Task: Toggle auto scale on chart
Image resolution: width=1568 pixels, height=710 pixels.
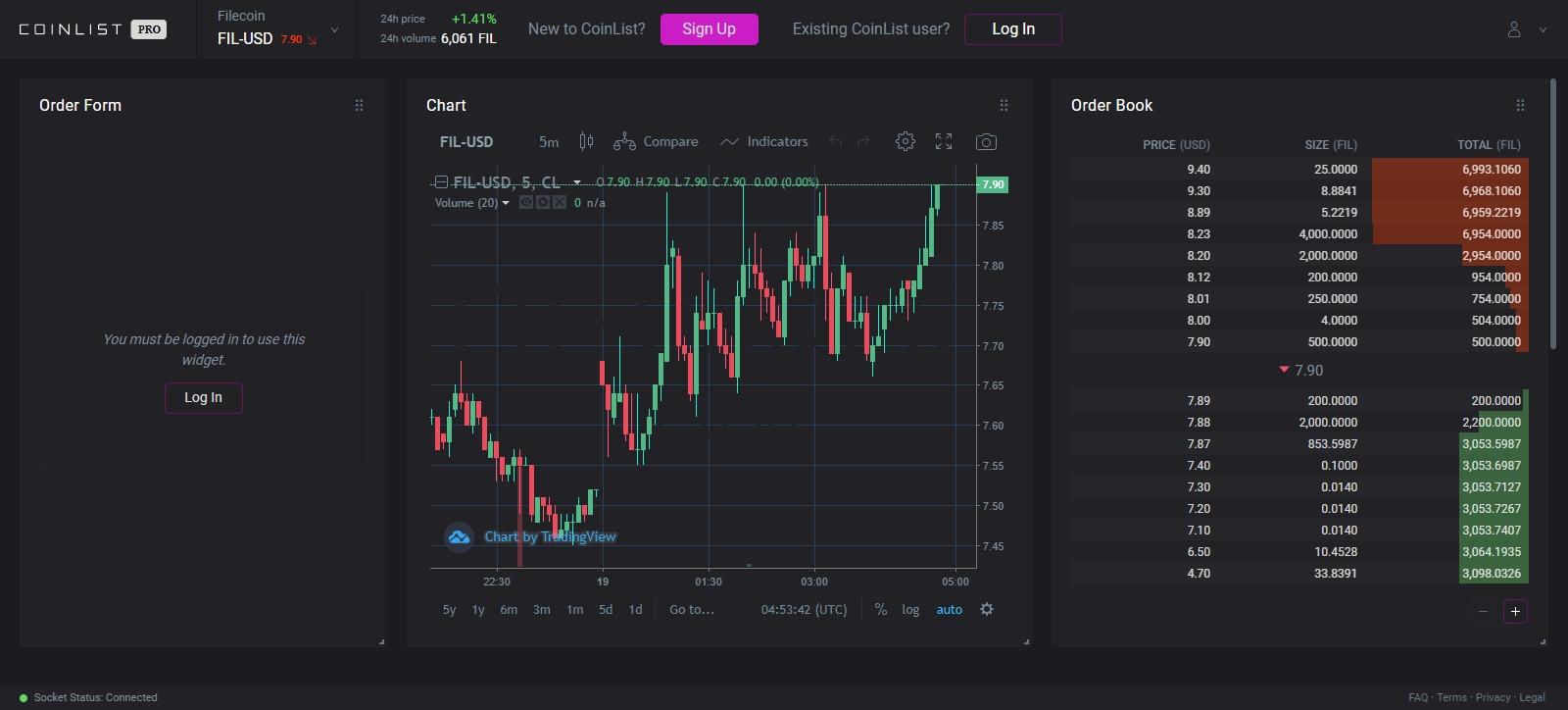Action: (x=950, y=610)
